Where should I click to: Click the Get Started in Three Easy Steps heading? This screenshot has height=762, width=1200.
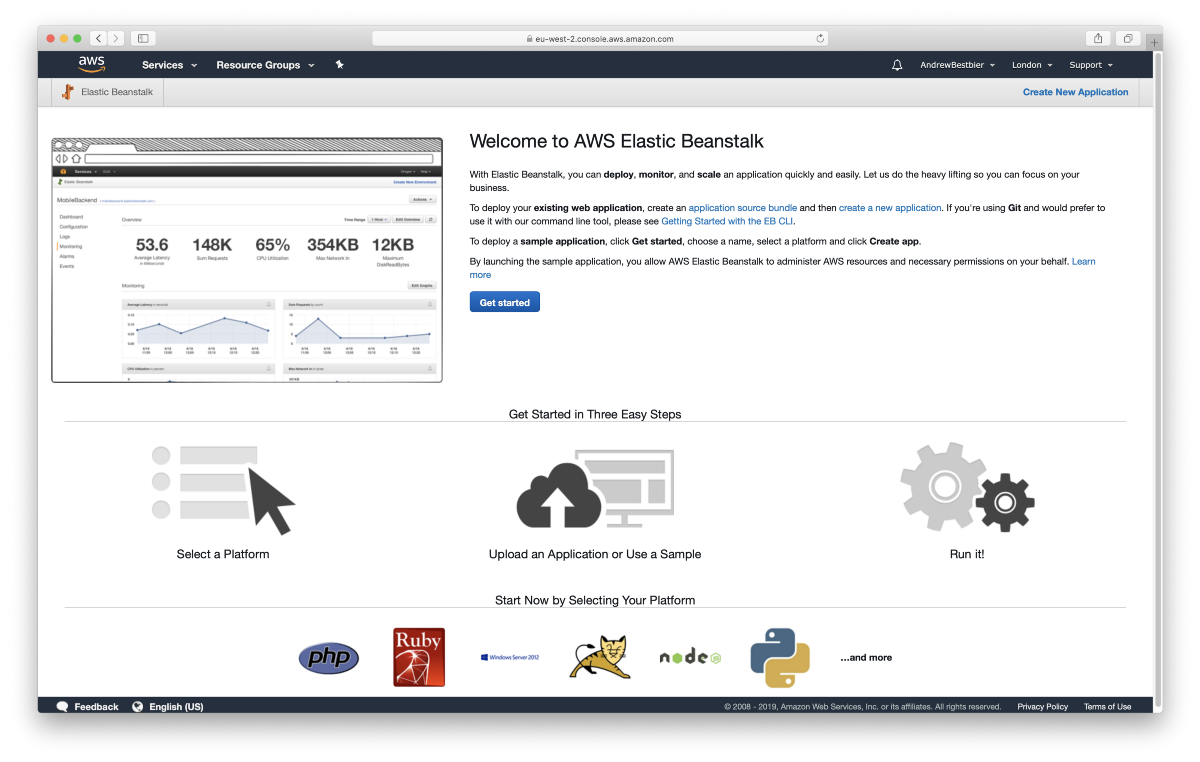coord(595,414)
